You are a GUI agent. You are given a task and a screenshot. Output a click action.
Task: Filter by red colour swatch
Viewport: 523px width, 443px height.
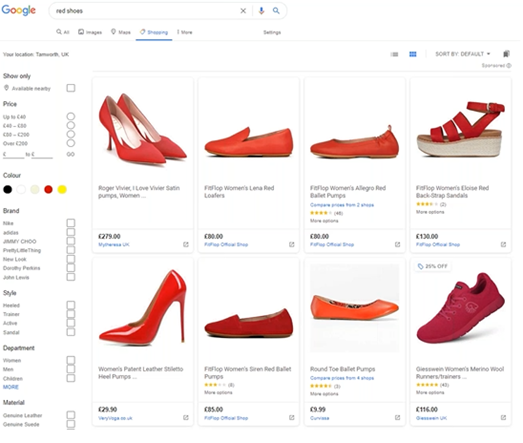pyautogui.click(x=48, y=189)
